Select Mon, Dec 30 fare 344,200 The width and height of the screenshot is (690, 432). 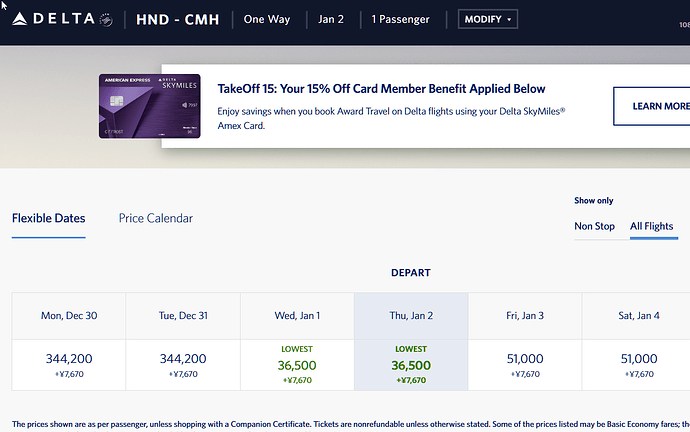coord(69,359)
